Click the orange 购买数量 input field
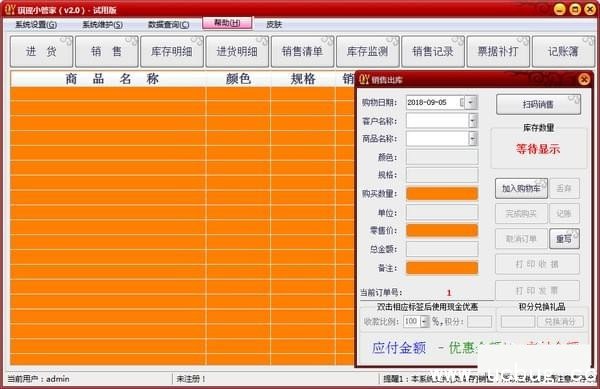Screen dimensions: 600x389 442,194
